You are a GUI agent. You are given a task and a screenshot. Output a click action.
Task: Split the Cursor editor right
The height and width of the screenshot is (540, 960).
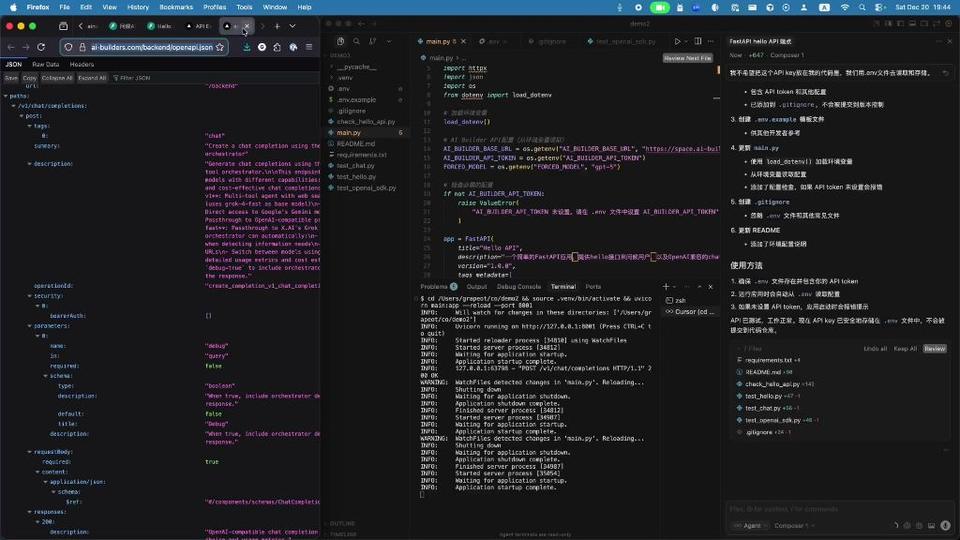coord(697,41)
